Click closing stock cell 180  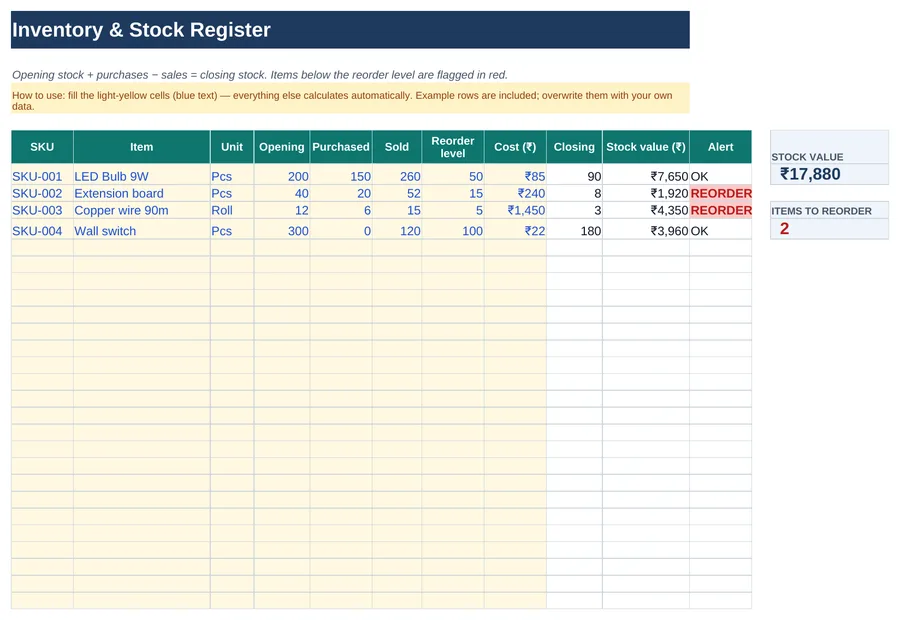(574, 231)
